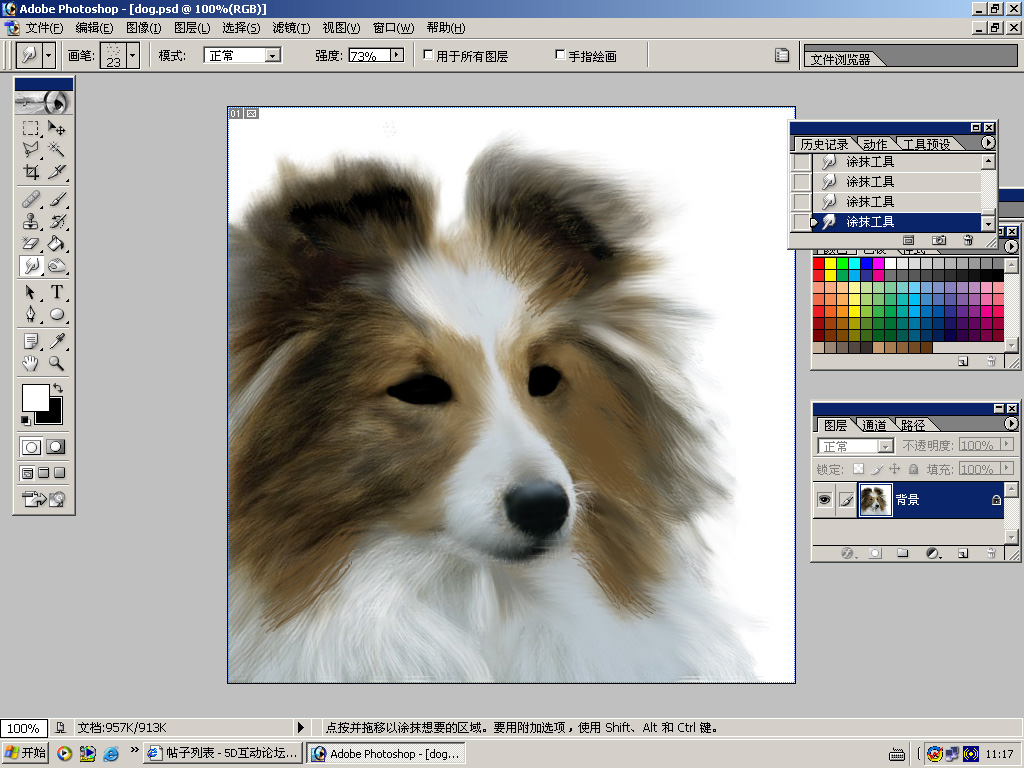1024x768 pixels.
Task: Open the 图像(I) menu
Action: tap(143, 28)
